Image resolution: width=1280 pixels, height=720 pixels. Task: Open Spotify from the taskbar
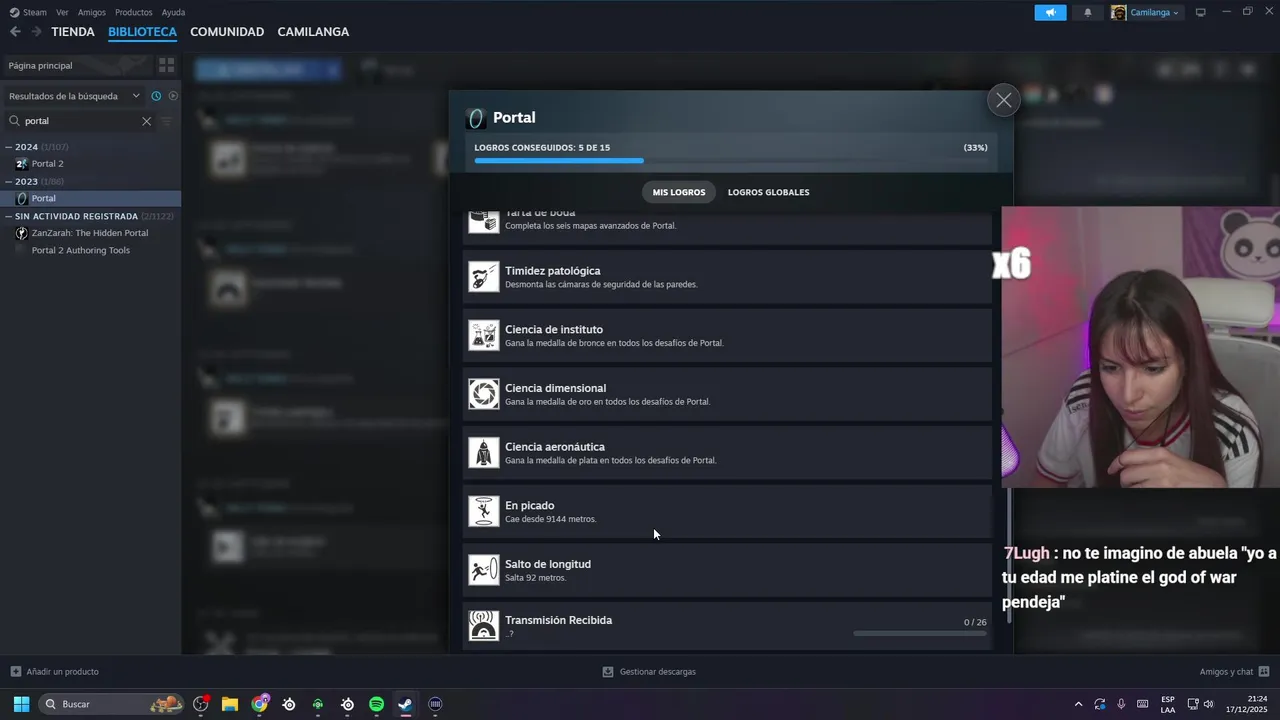pos(376,704)
